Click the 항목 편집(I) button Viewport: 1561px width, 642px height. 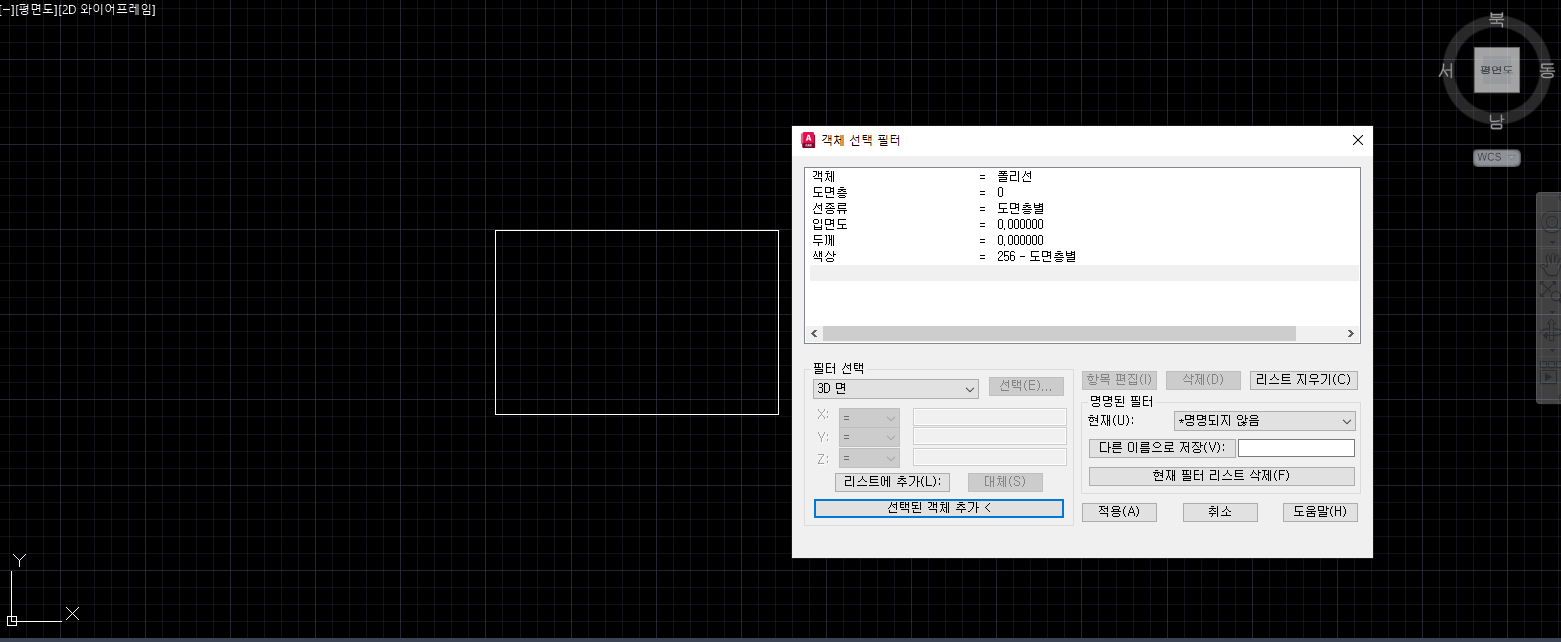pyautogui.click(x=1119, y=380)
